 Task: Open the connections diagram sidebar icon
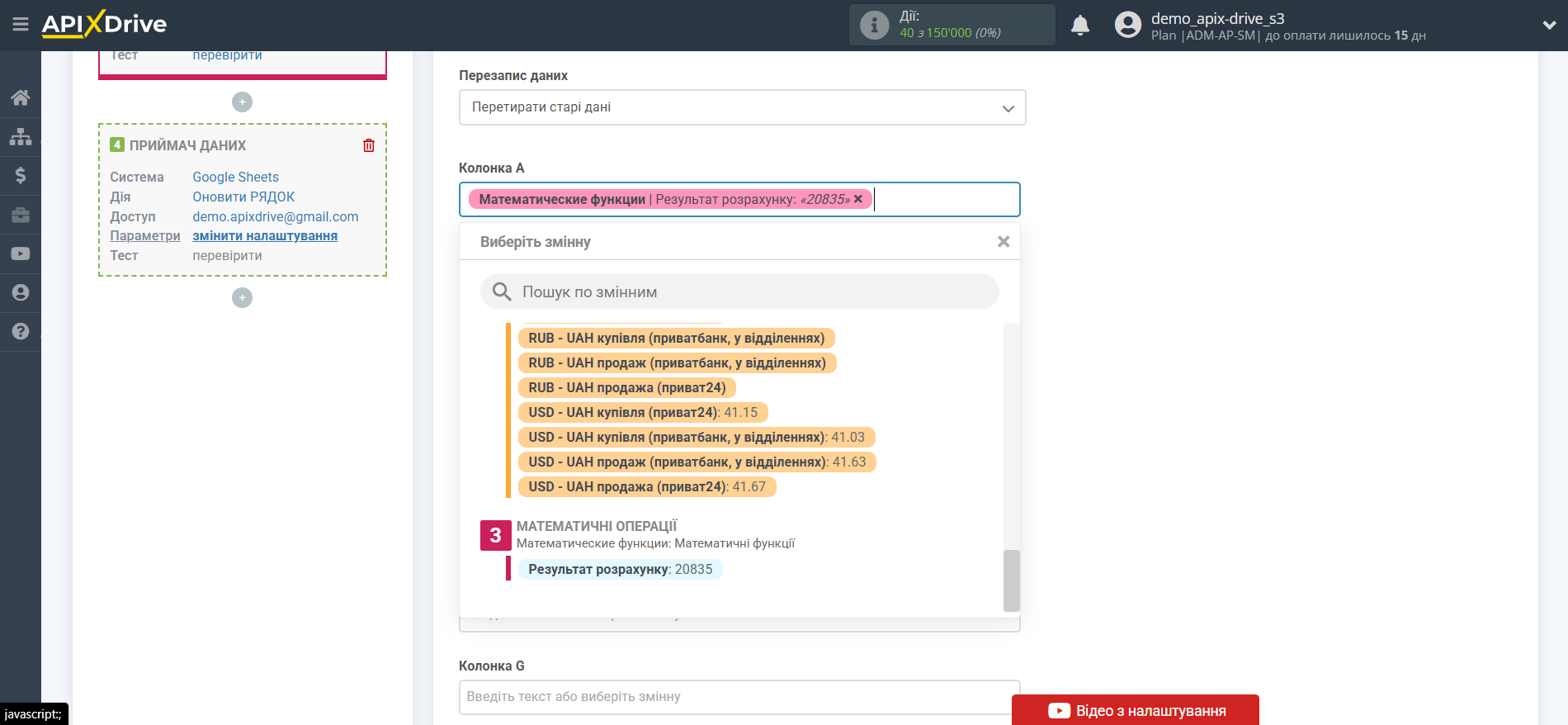(21, 136)
